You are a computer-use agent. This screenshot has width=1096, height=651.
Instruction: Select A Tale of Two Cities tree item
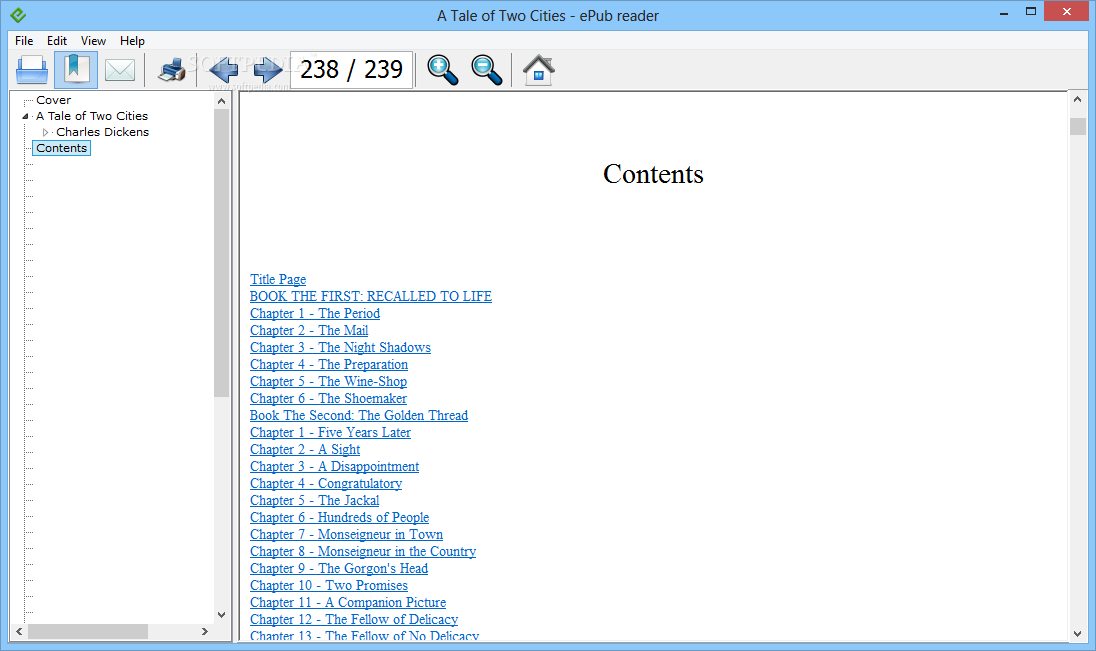[92, 116]
